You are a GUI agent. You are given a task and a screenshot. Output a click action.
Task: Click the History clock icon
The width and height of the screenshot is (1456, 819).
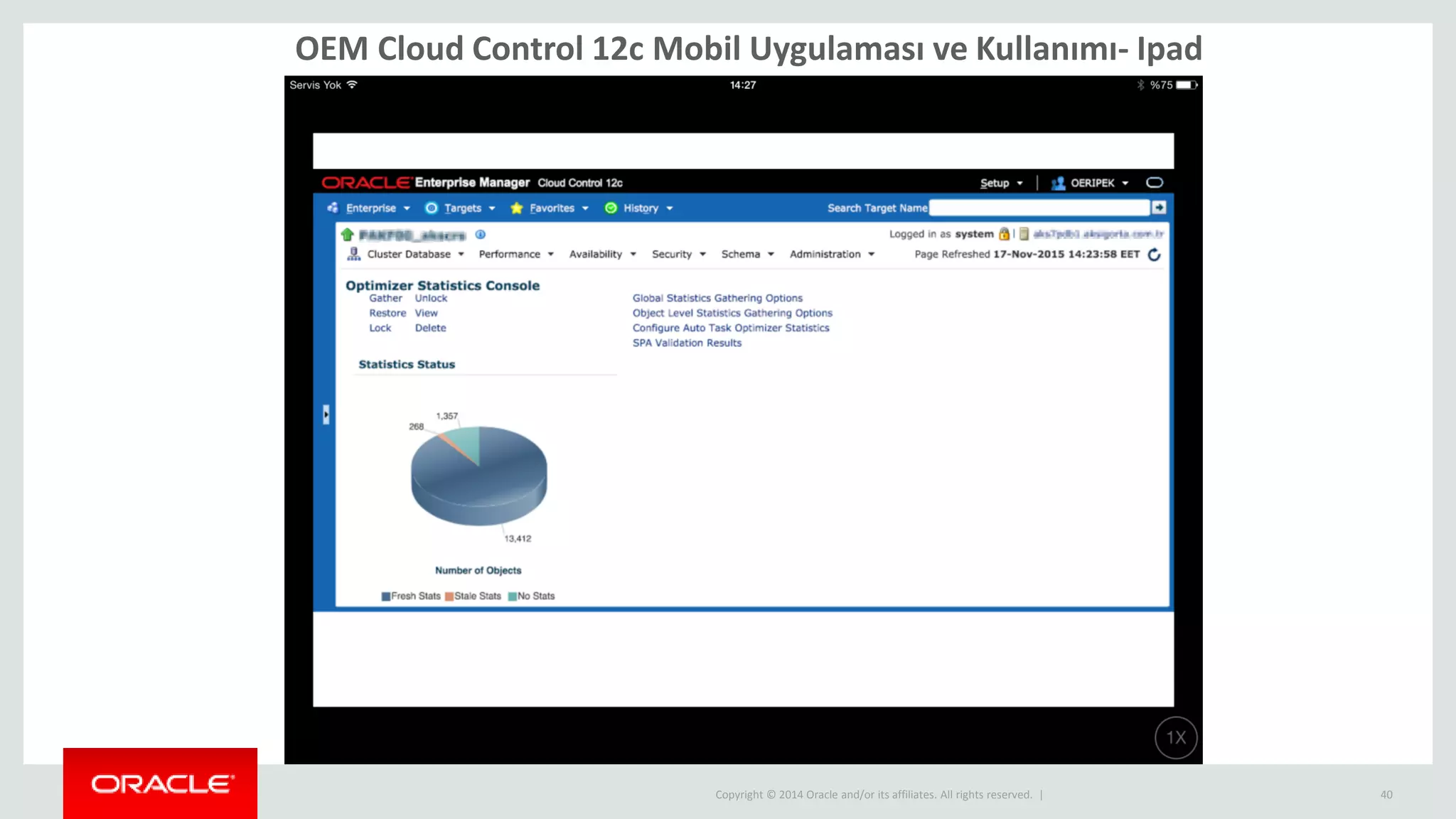click(x=611, y=208)
